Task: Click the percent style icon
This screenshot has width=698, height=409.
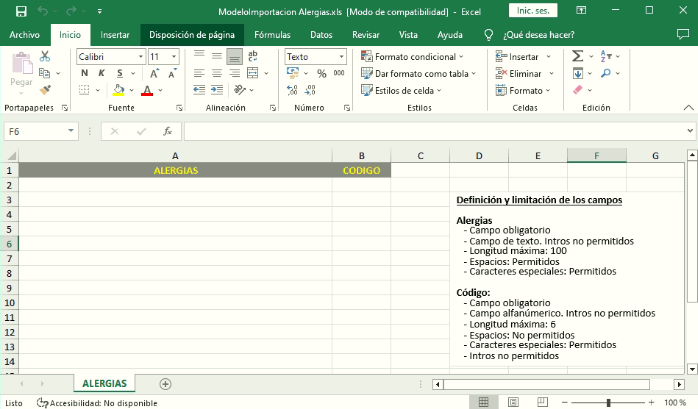Action: [321, 73]
